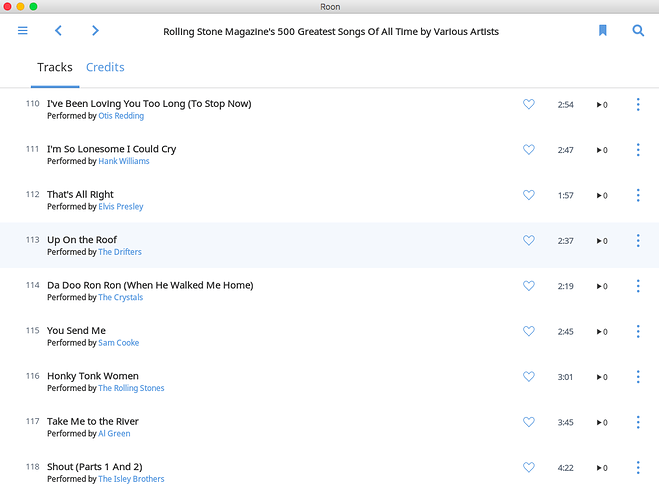Open three-dot menu for track 111

click(638, 150)
